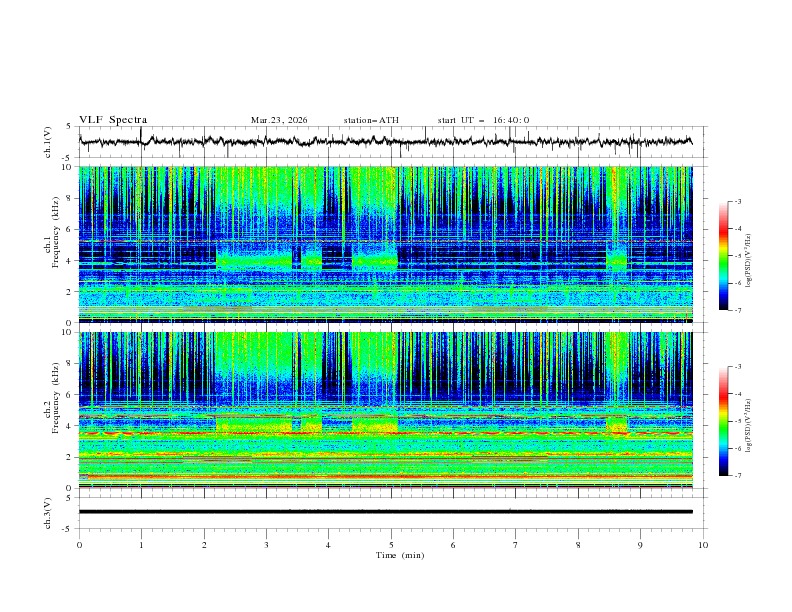This screenshot has width=792, height=612.
Task: Click the "-4" tick on ch.2 colorbar
Action: [737, 394]
